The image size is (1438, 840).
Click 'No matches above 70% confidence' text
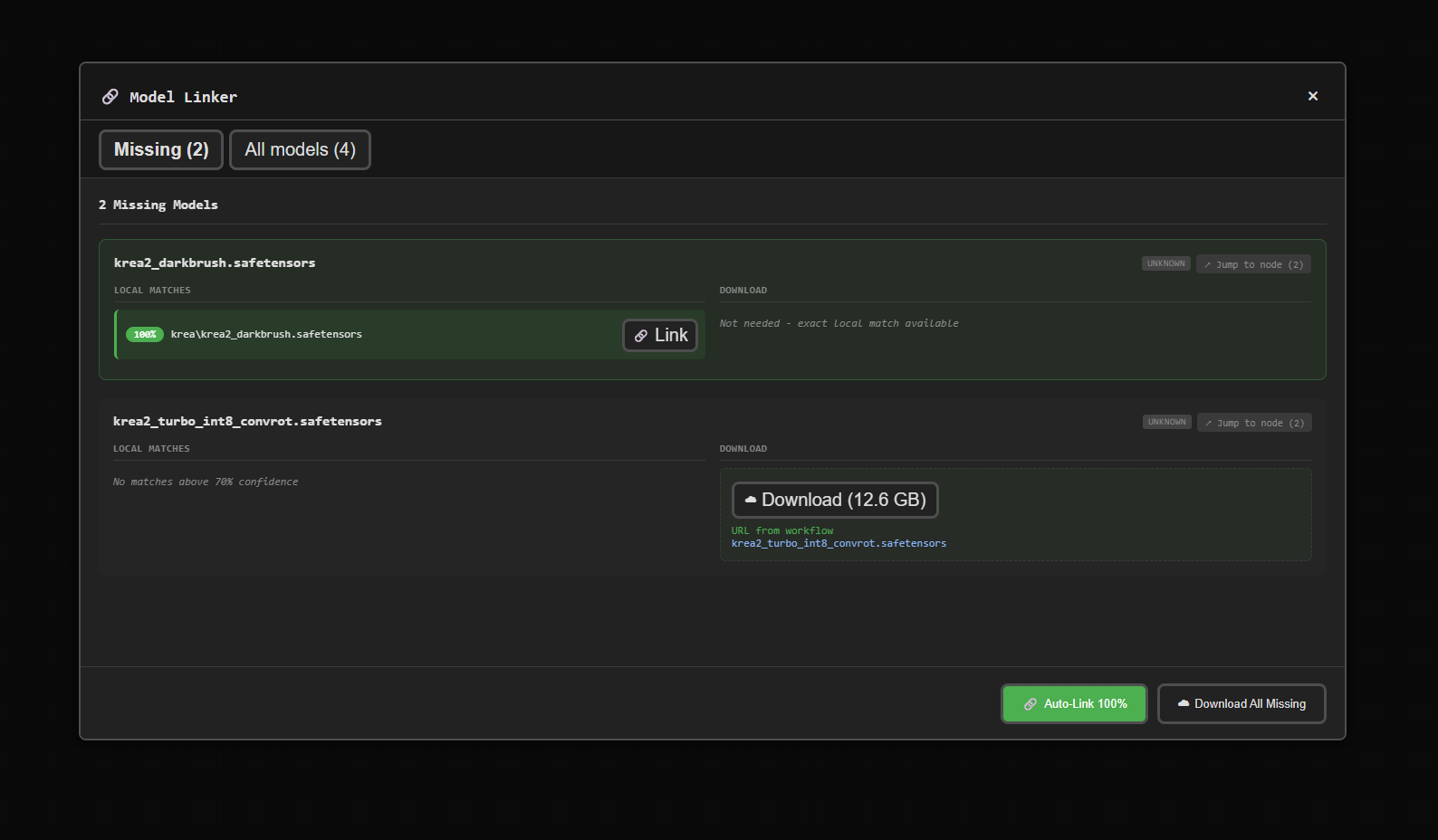coord(206,482)
